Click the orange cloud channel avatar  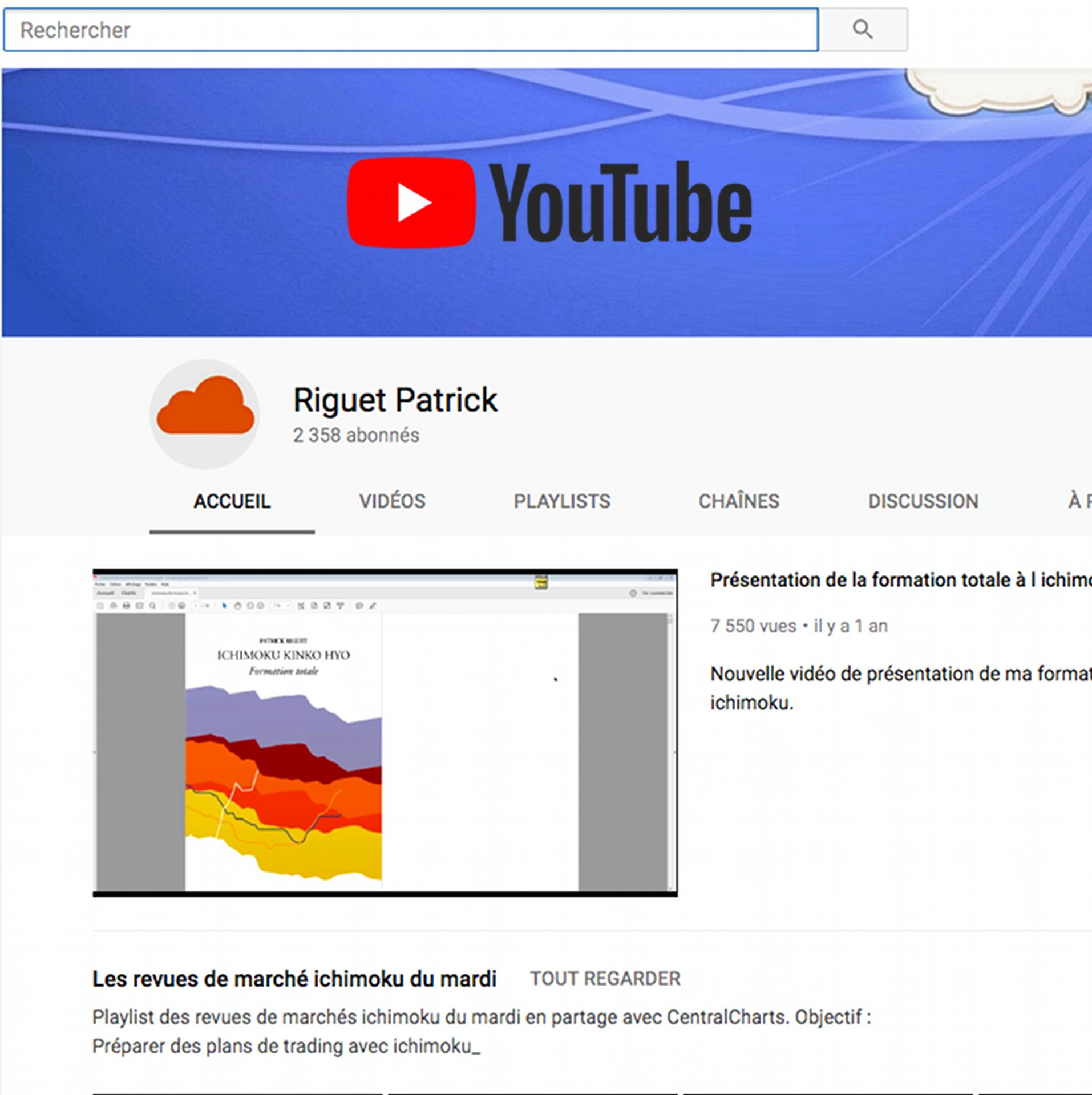coord(205,414)
